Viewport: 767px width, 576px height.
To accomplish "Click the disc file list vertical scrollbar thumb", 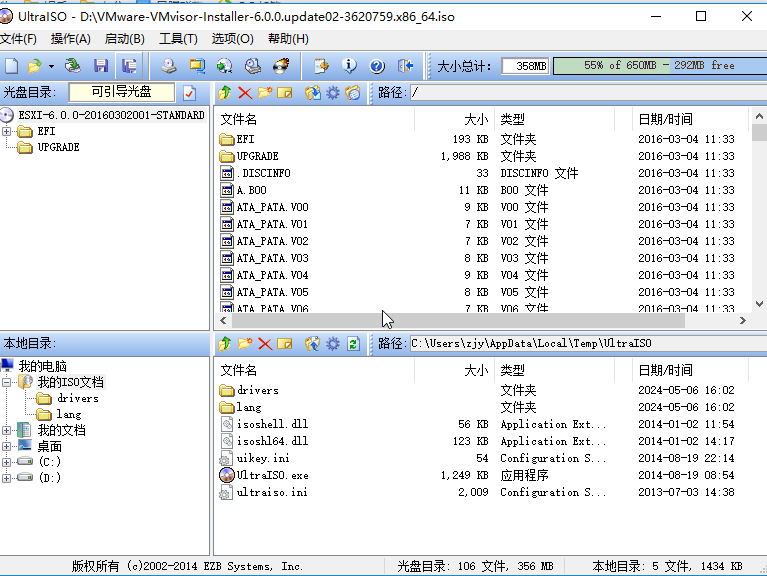I will pyautogui.click(x=759, y=133).
